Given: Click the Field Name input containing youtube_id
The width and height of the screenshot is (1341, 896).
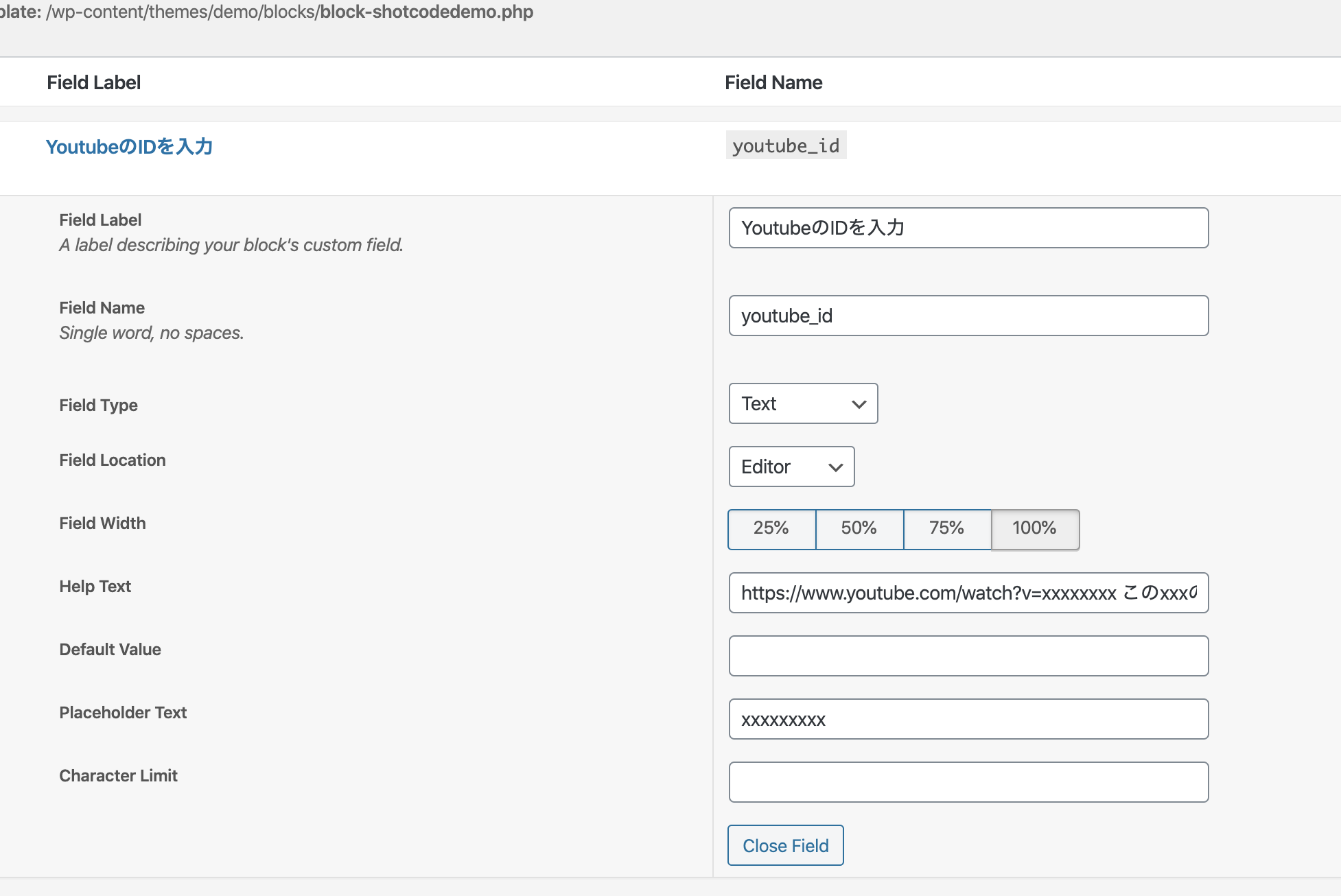Looking at the screenshot, I should tap(968, 316).
